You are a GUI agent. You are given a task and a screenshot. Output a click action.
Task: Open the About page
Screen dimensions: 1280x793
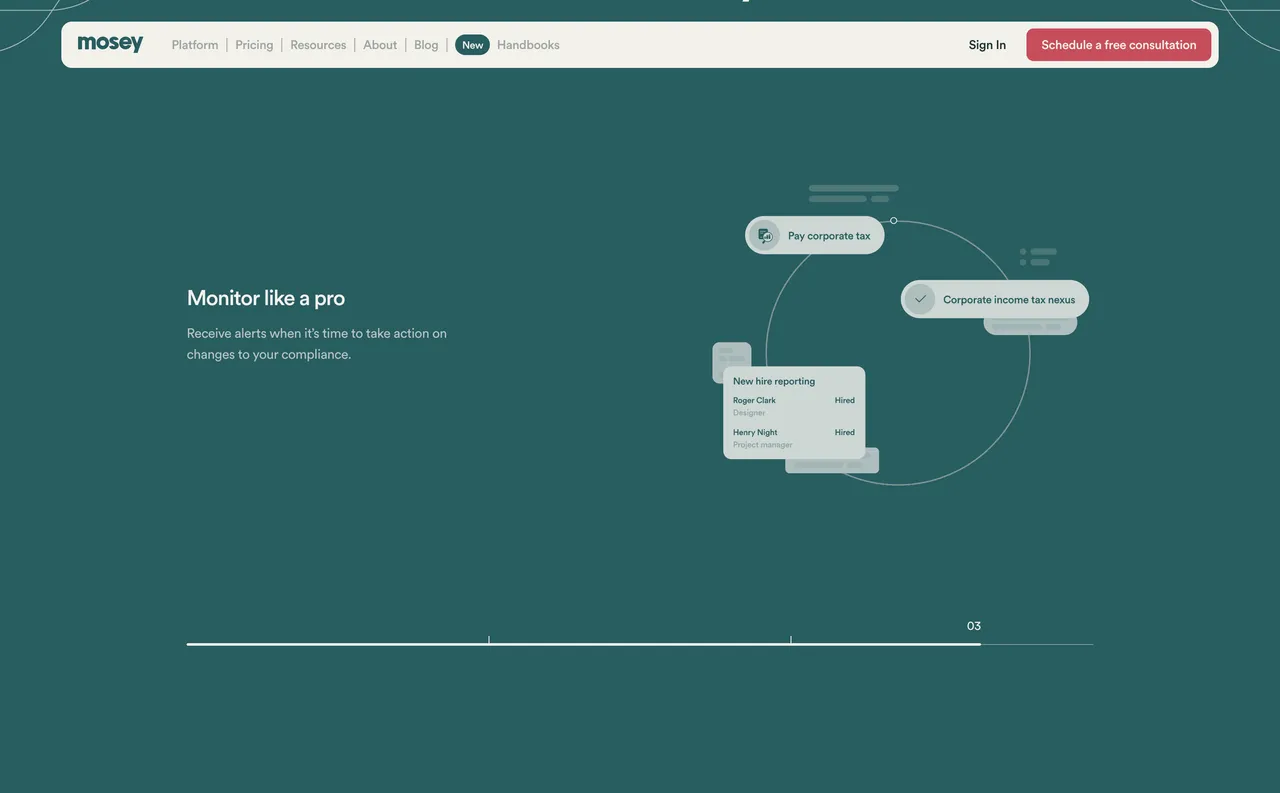[x=380, y=43]
